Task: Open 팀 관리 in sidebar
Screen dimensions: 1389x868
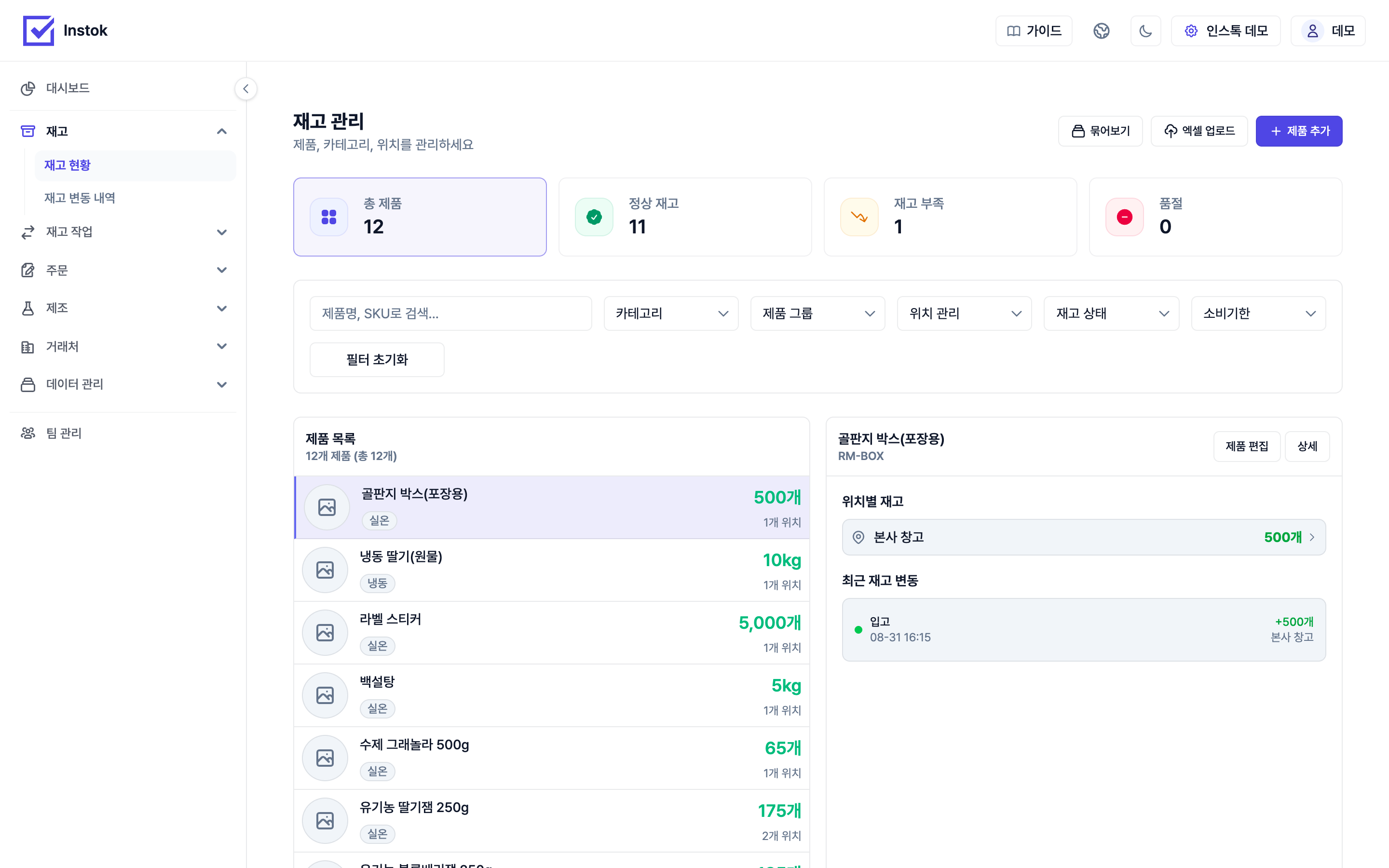Action: (123, 433)
